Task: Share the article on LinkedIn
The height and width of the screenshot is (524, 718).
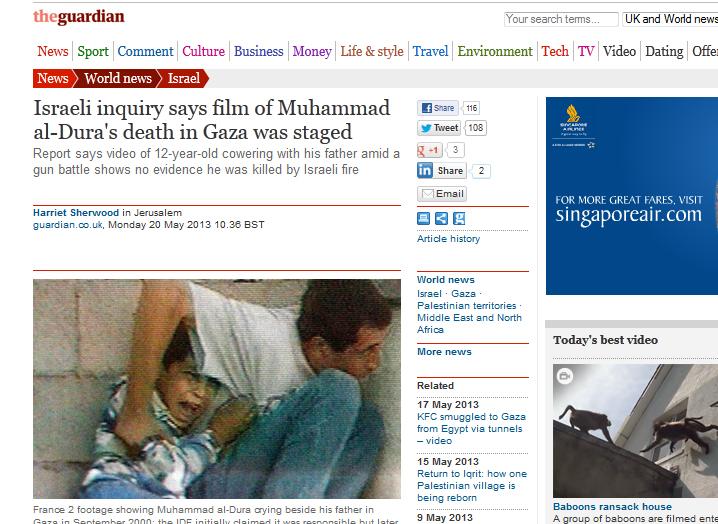Action: click(x=441, y=171)
